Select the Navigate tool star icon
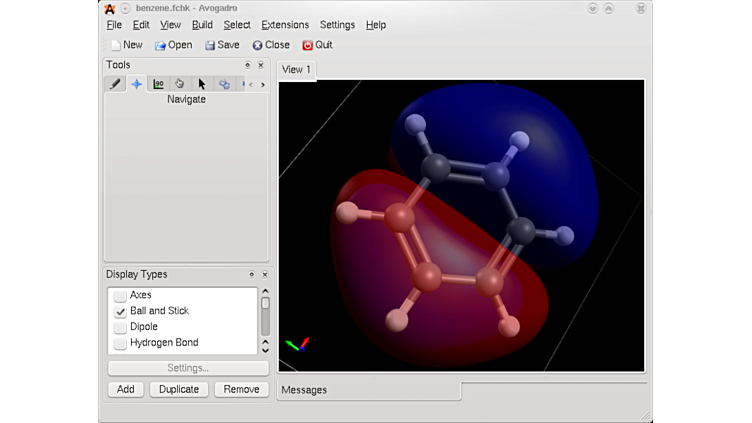The image size is (752, 423). point(137,84)
